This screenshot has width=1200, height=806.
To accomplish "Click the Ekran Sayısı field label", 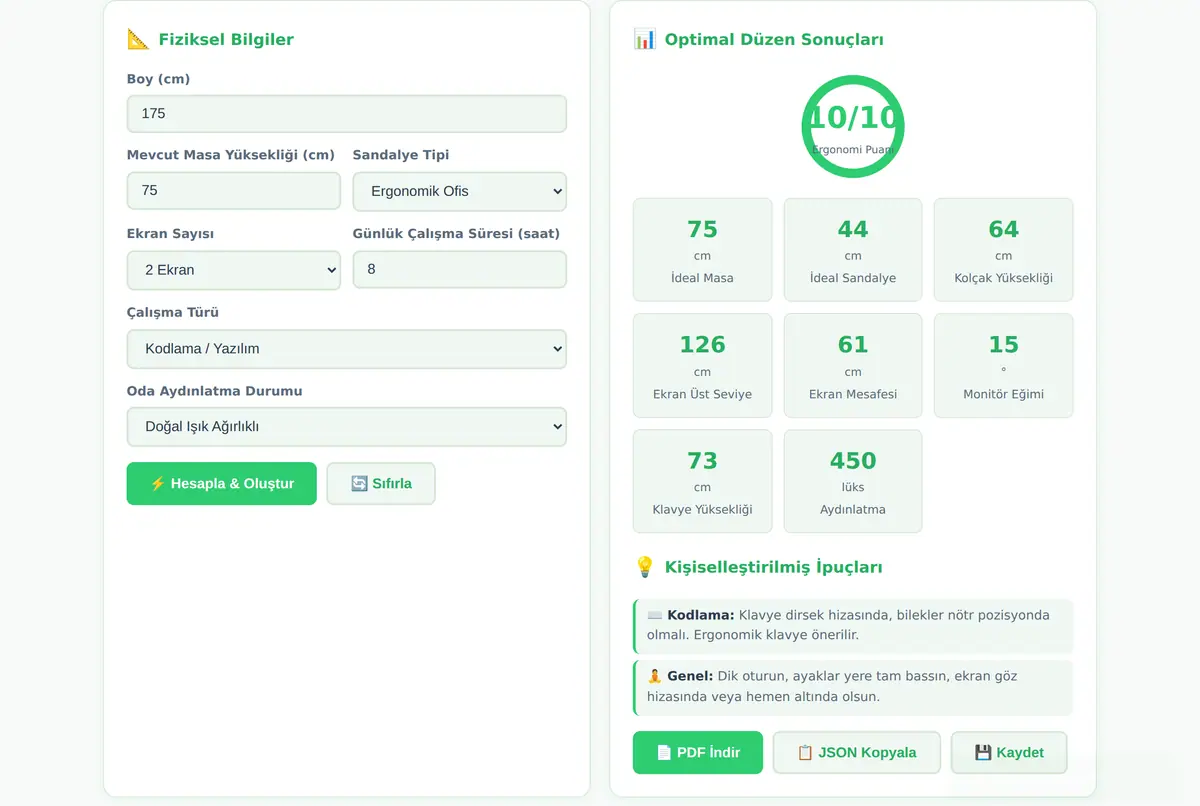I will (x=170, y=234).
